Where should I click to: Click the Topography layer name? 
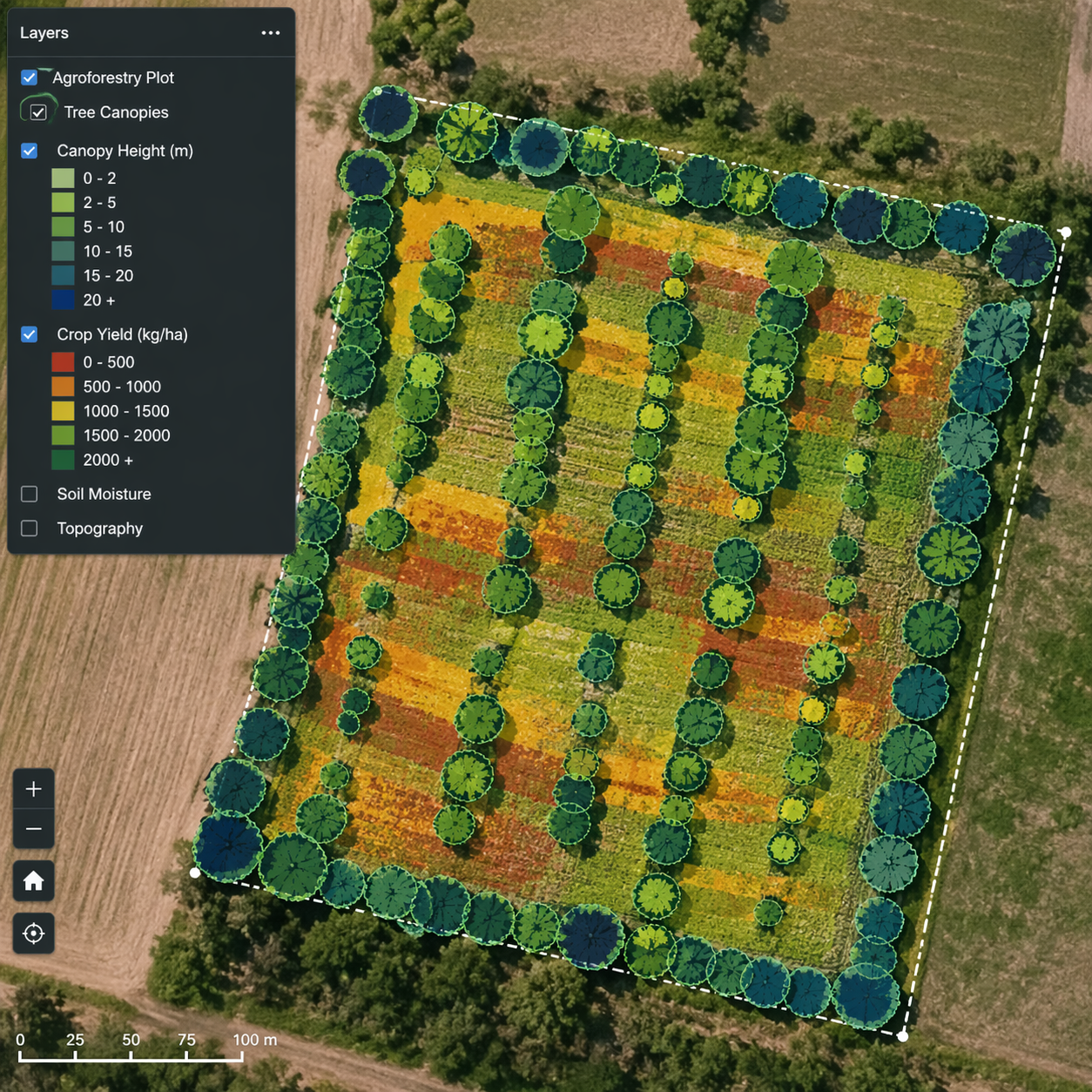click(x=100, y=529)
